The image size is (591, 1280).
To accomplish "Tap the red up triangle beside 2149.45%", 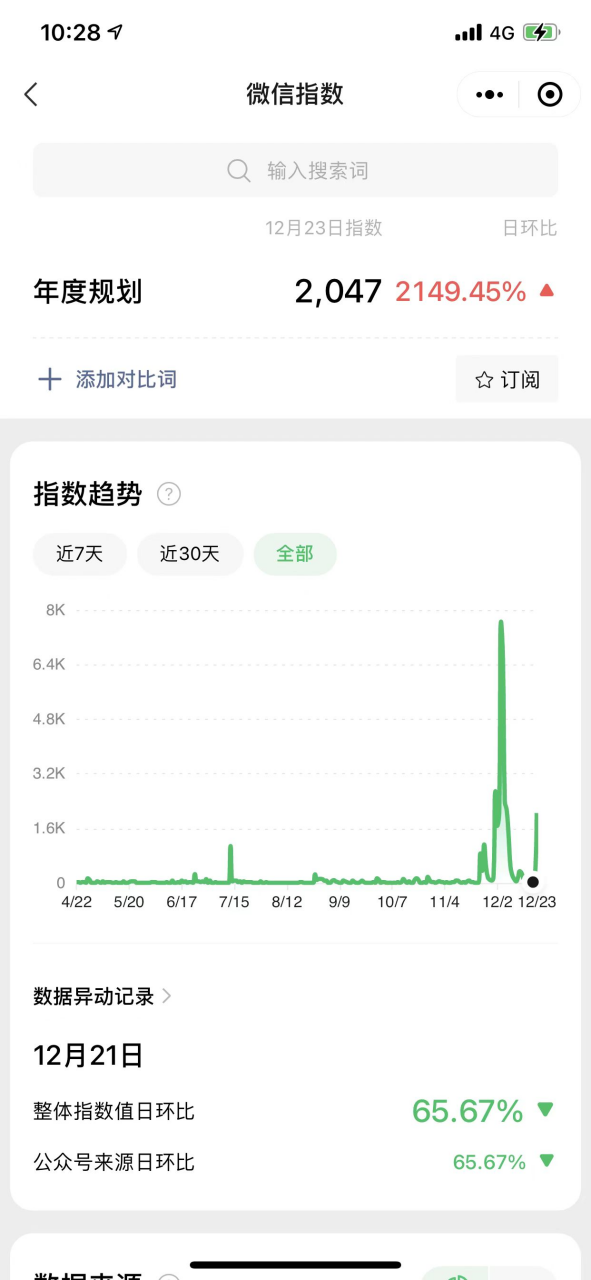I will 546,291.
